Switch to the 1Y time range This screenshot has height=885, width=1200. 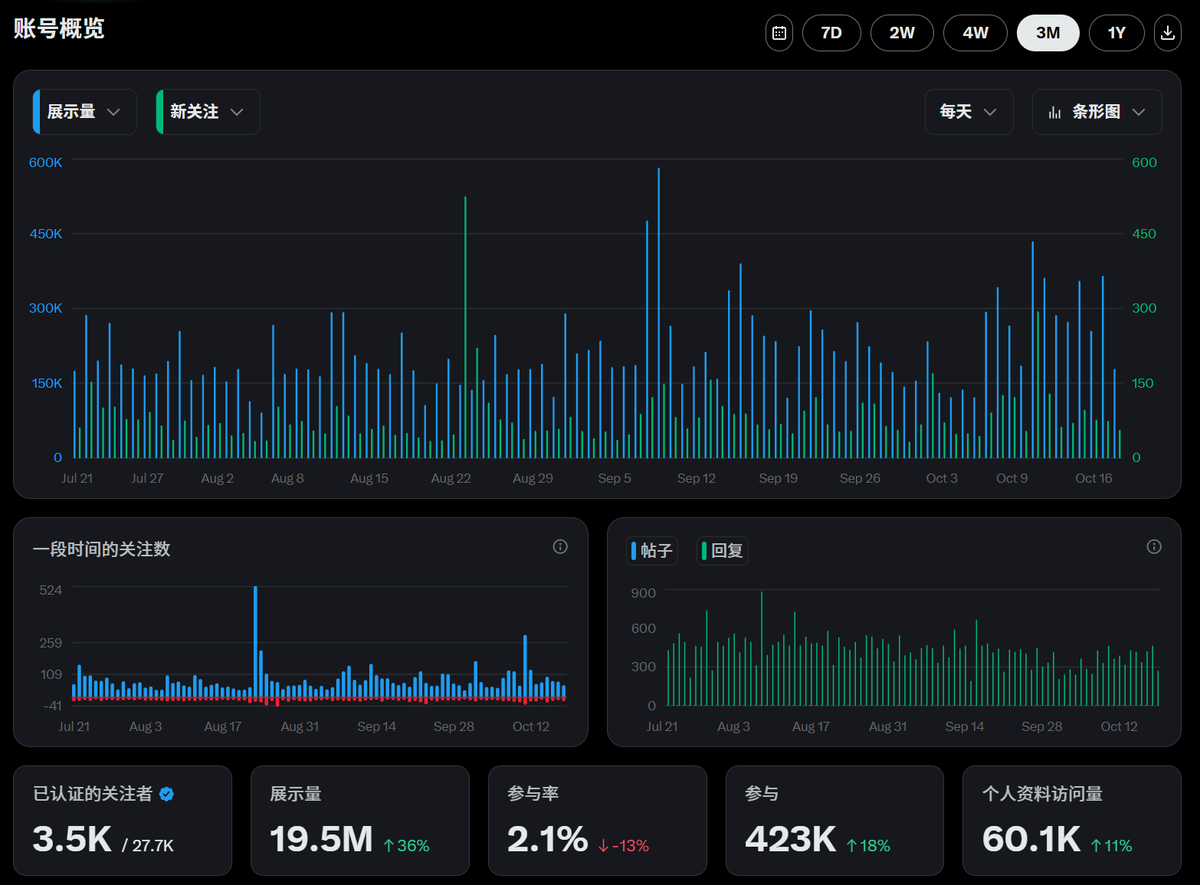[x=1116, y=33]
